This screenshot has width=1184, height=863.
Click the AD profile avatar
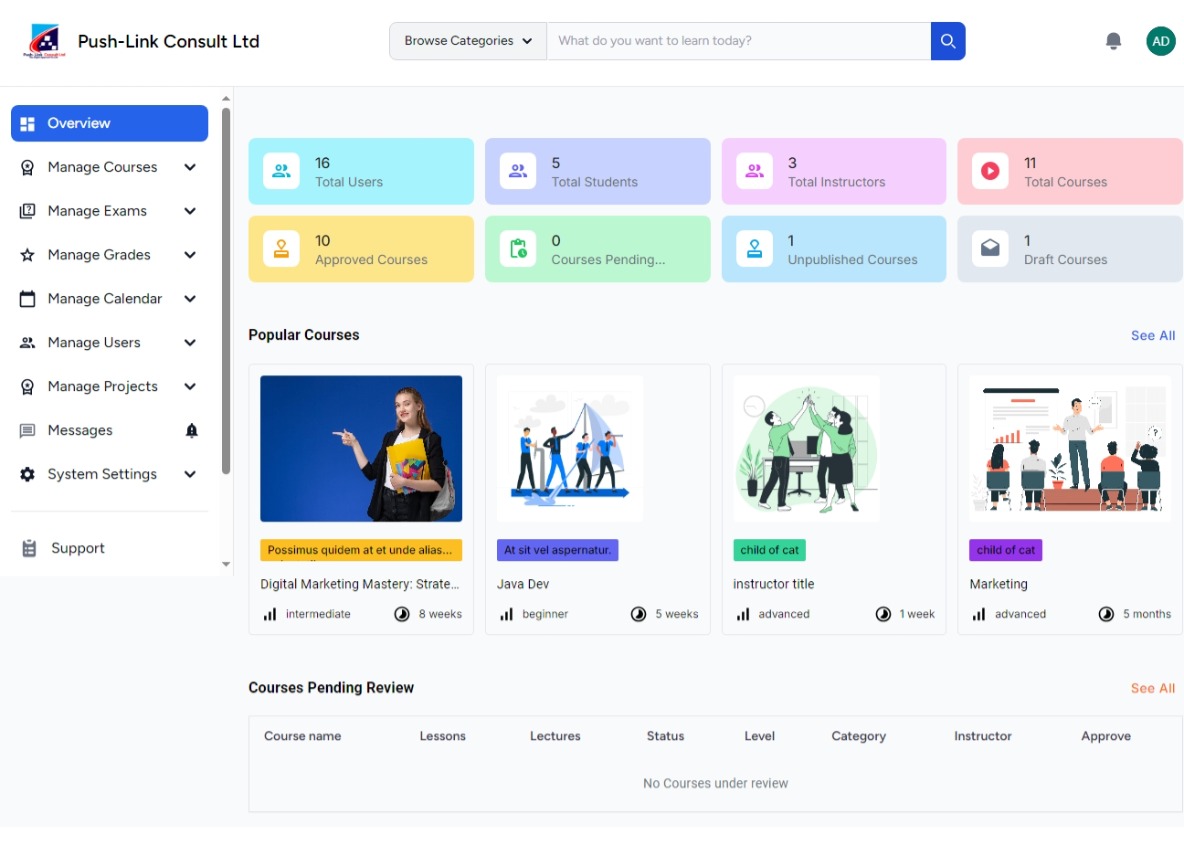[x=1160, y=40]
